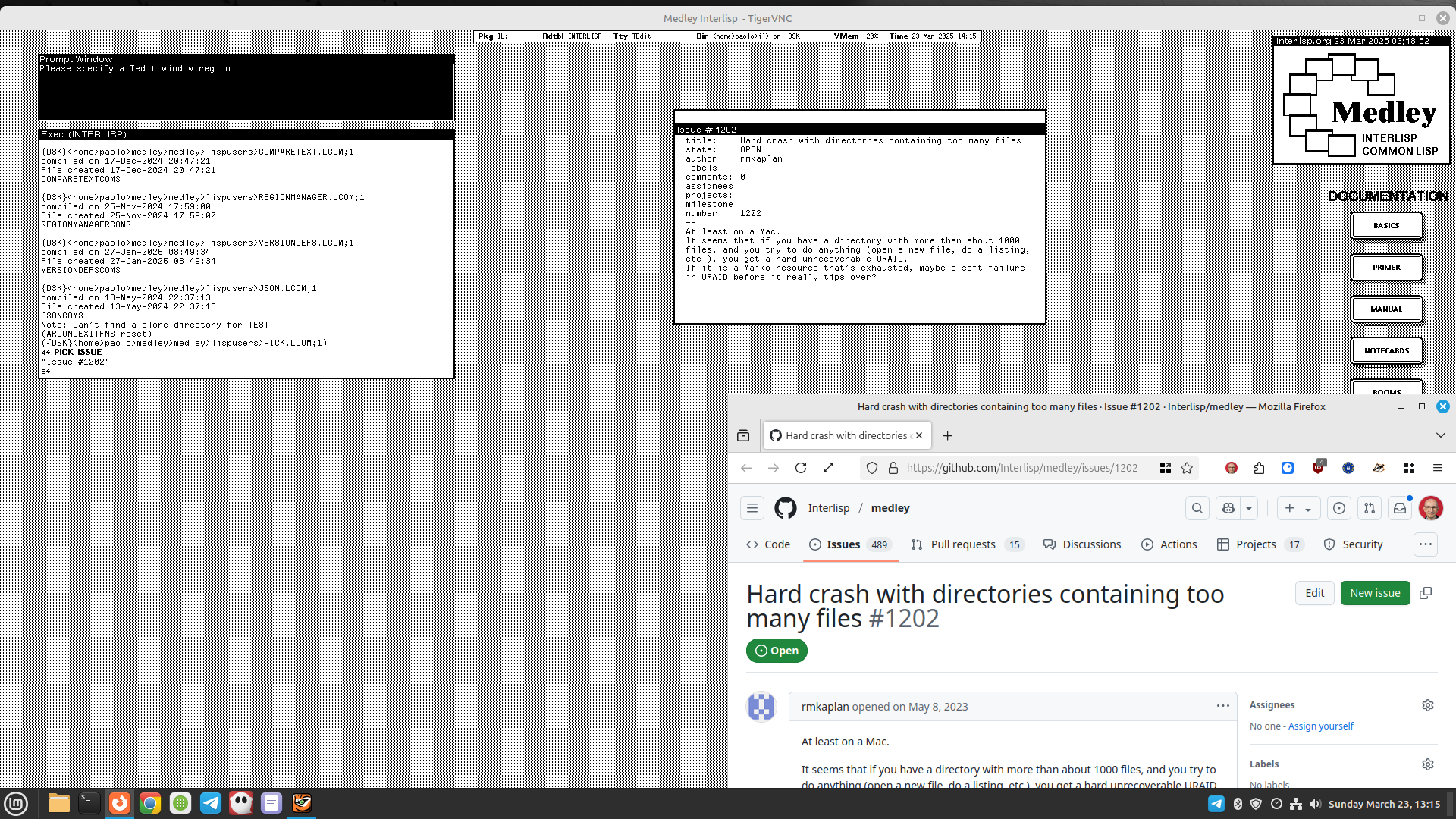1456x819 pixels.
Task: Switch to the Pull requests tab
Action: 967,544
